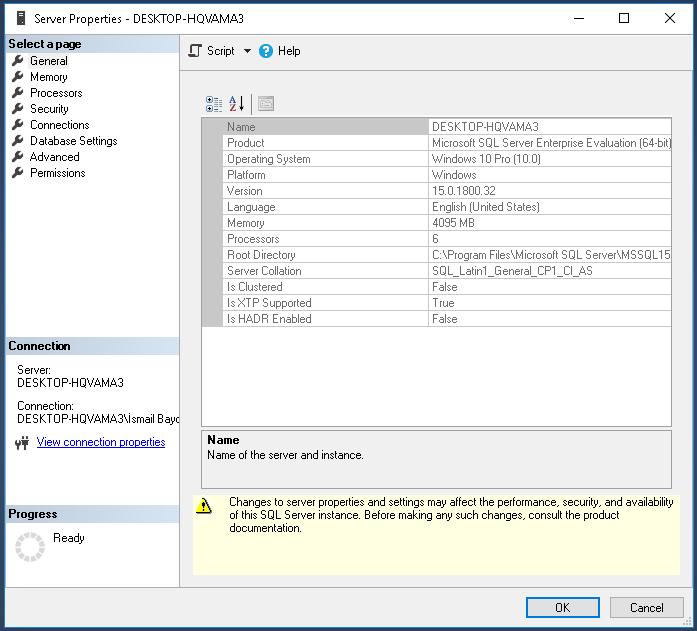Image resolution: width=697 pixels, height=631 pixels.
Task: Open the Advanced page
Action: click(x=54, y=157)
